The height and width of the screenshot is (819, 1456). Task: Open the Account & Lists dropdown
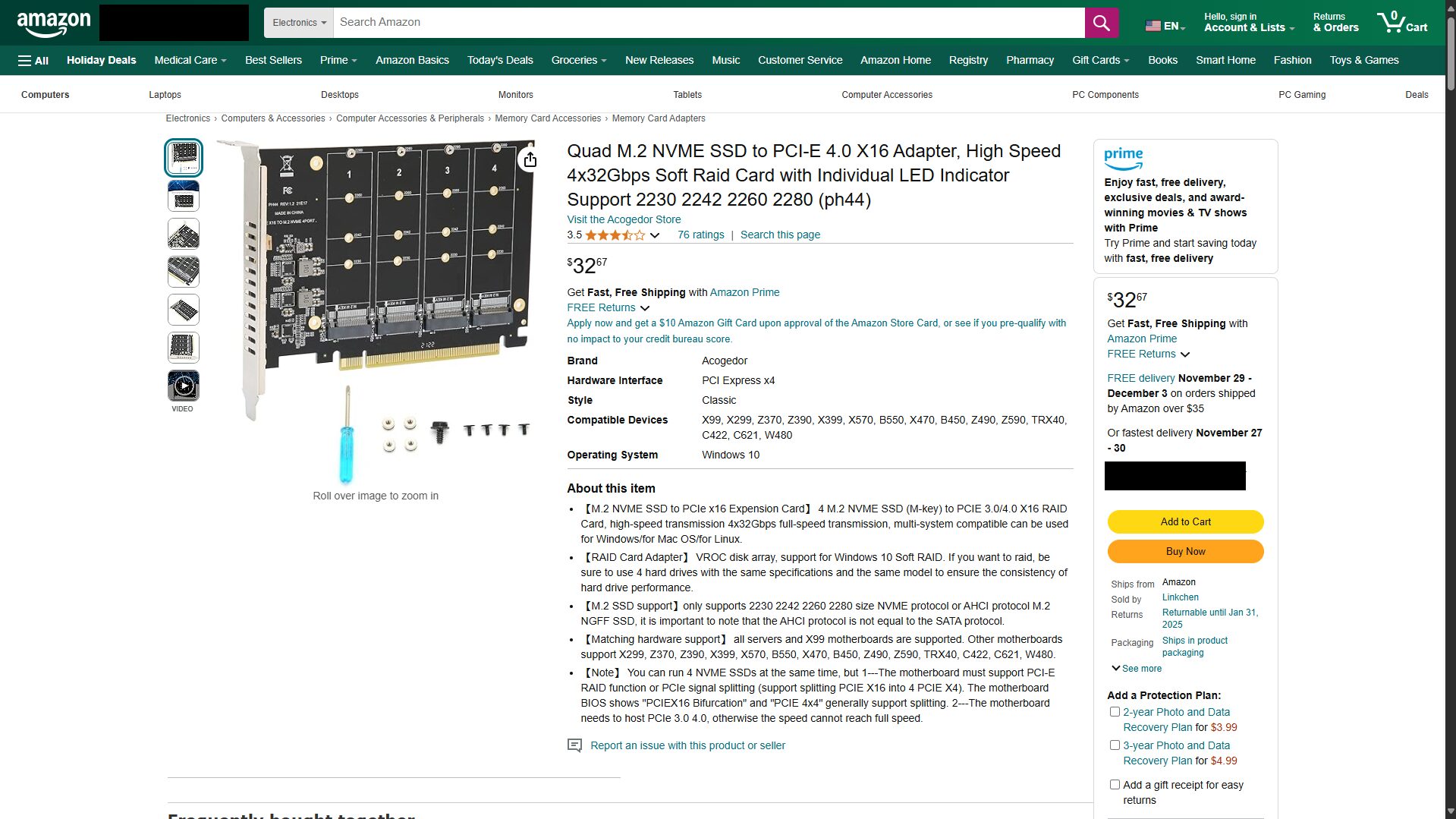click(x=1249, y=23)
